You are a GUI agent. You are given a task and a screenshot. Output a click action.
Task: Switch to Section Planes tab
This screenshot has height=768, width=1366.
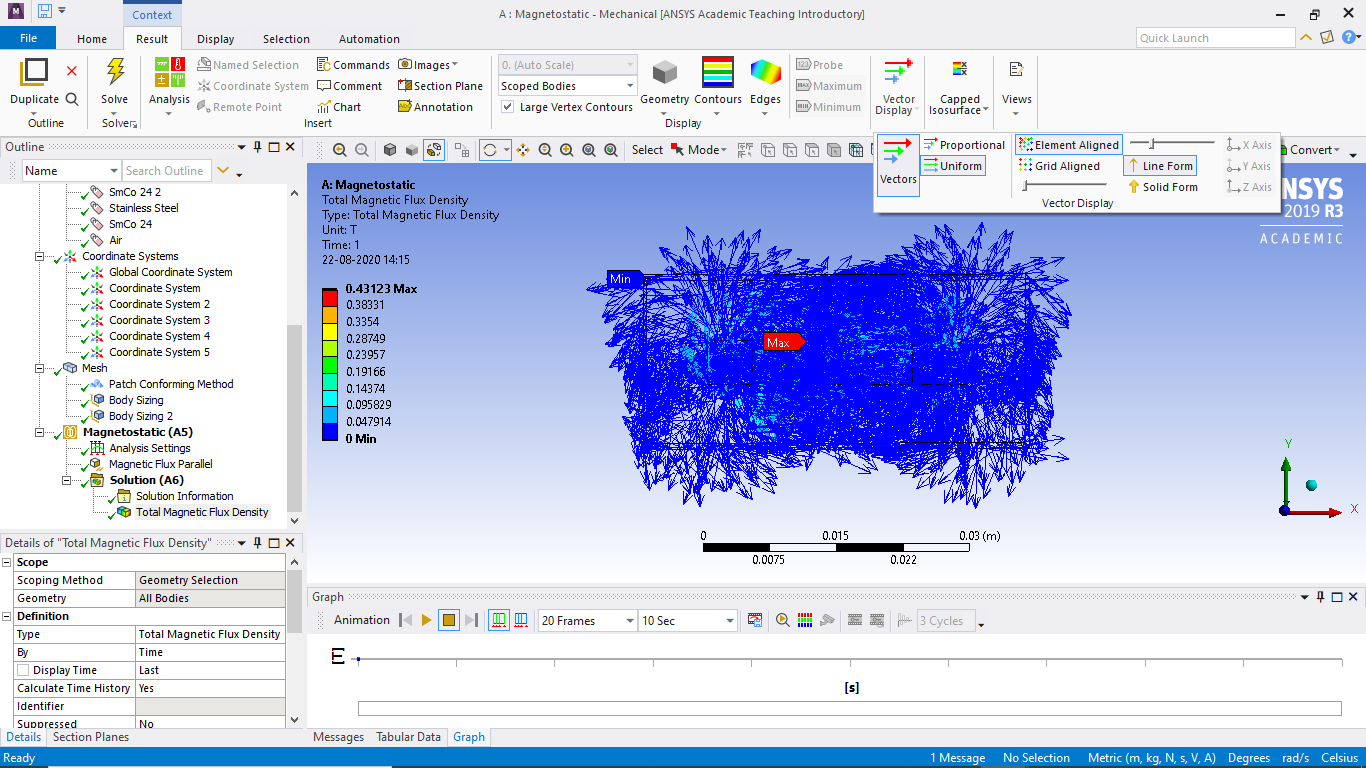(91, 737)
